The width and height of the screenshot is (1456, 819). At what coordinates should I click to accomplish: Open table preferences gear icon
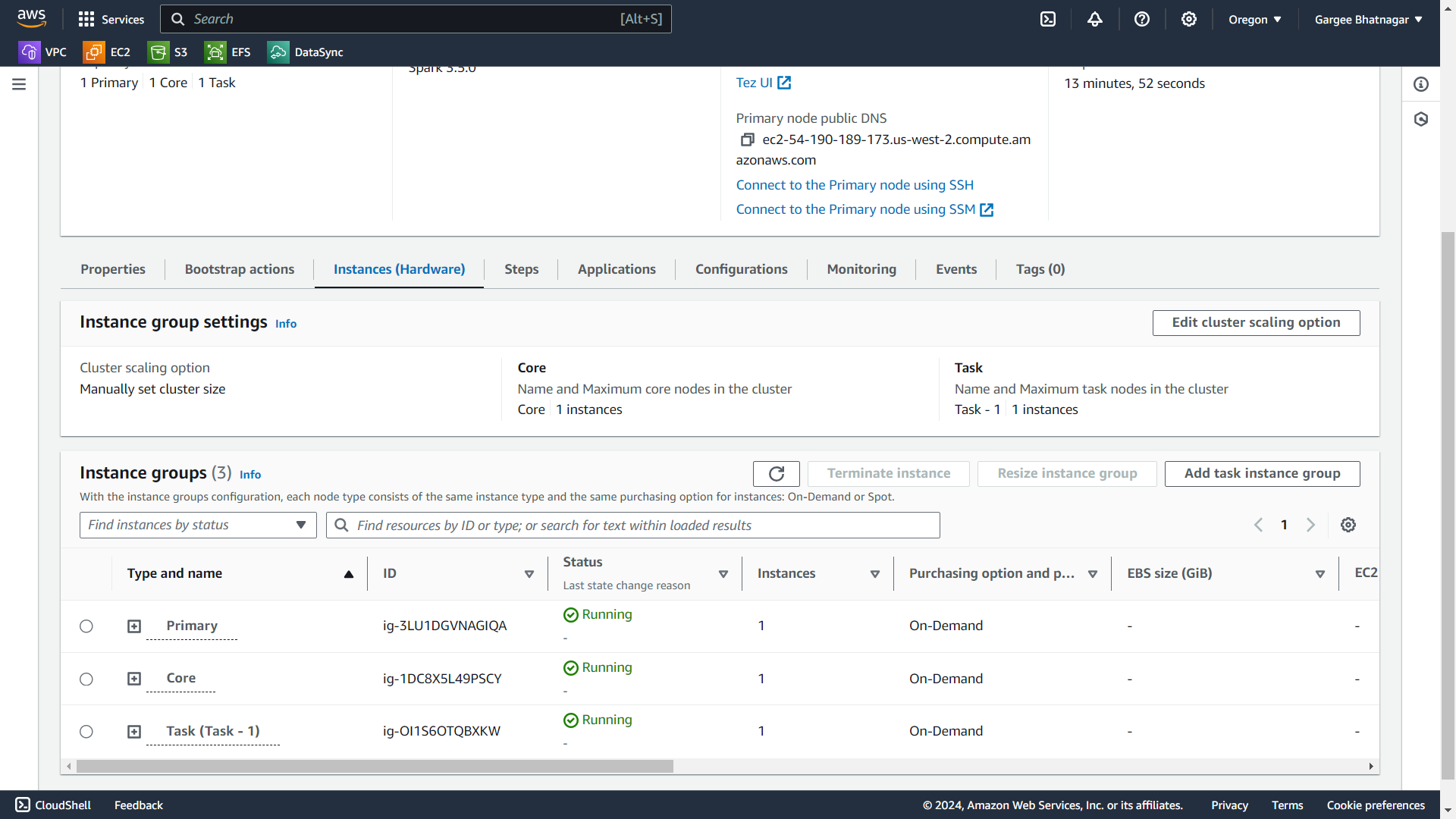click(x=1348, y=525)
